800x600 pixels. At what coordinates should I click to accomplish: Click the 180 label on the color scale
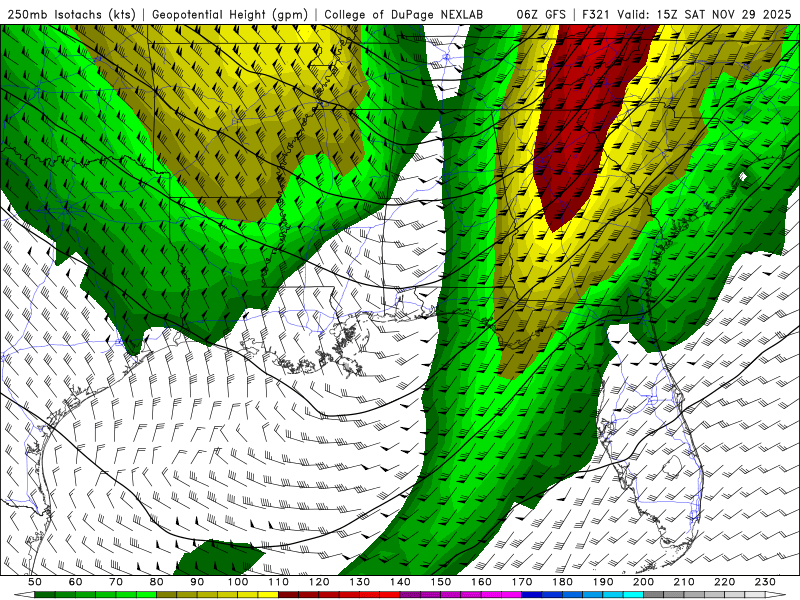coord(562,582)
